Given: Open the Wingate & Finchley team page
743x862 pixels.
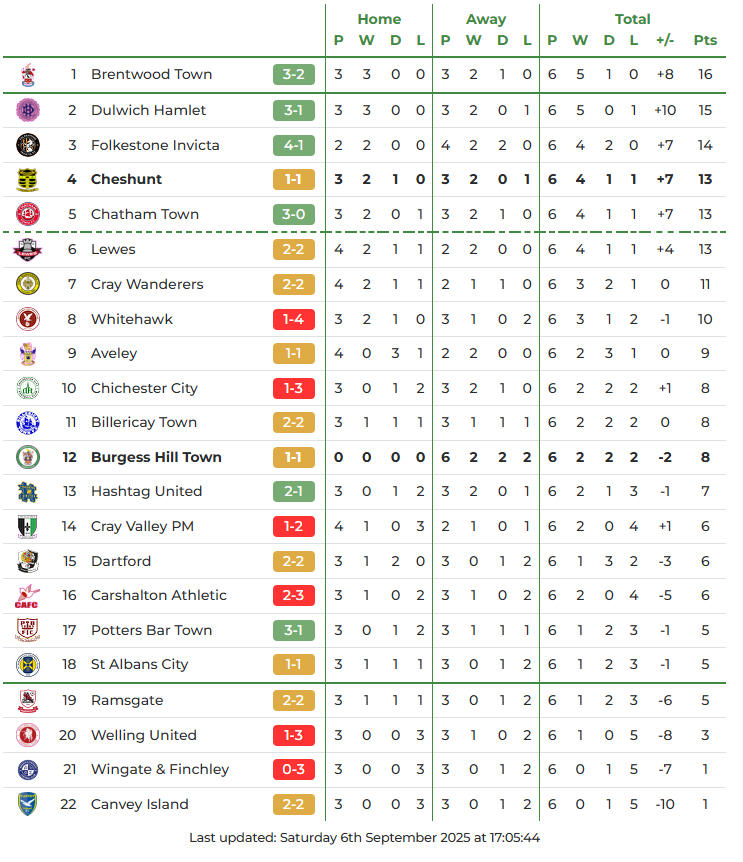Looking at the screenshot, I should (x=159, y=769).
